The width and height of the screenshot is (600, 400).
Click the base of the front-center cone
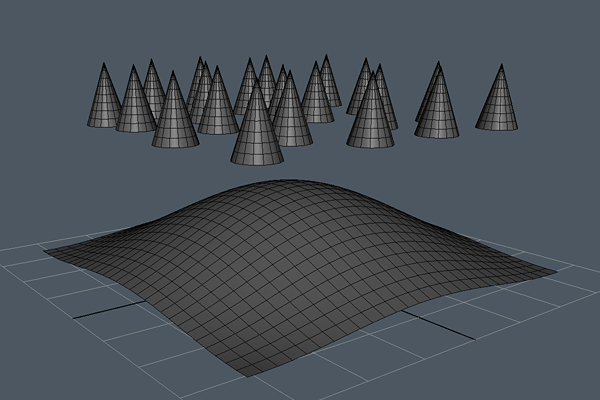(256, 158)
